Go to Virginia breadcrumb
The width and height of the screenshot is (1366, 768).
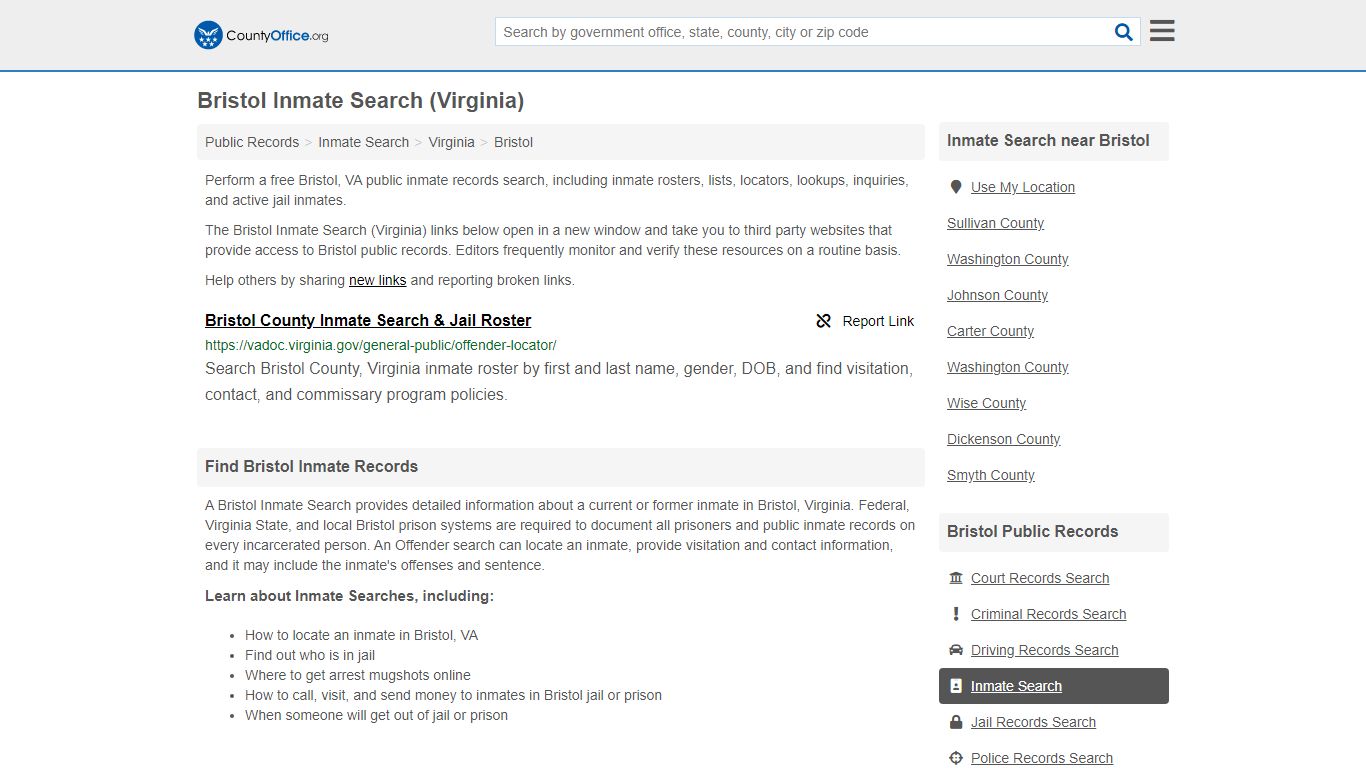(451, 142)
